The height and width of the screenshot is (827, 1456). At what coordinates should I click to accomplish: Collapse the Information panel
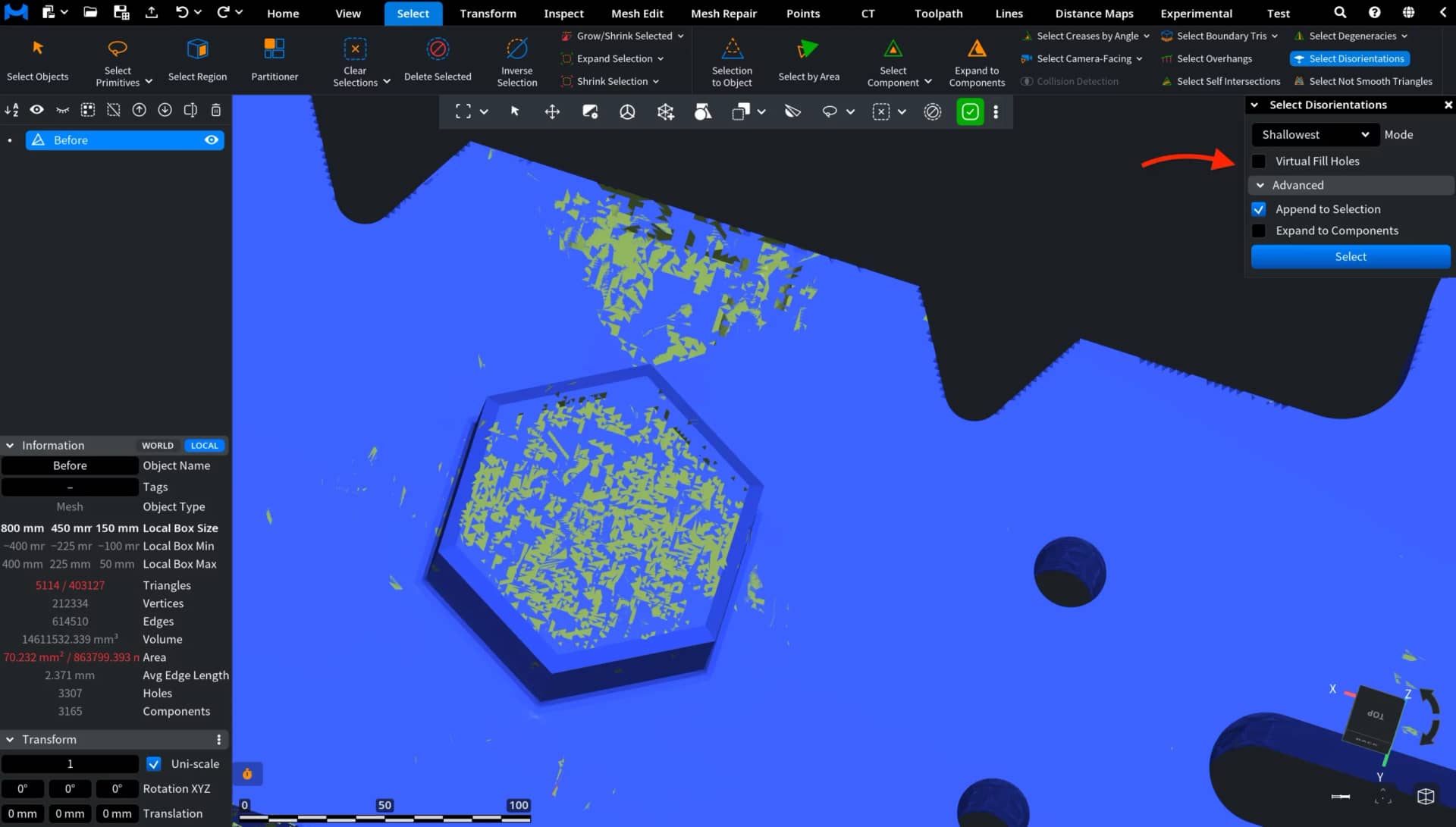click(x=10, y=446)
